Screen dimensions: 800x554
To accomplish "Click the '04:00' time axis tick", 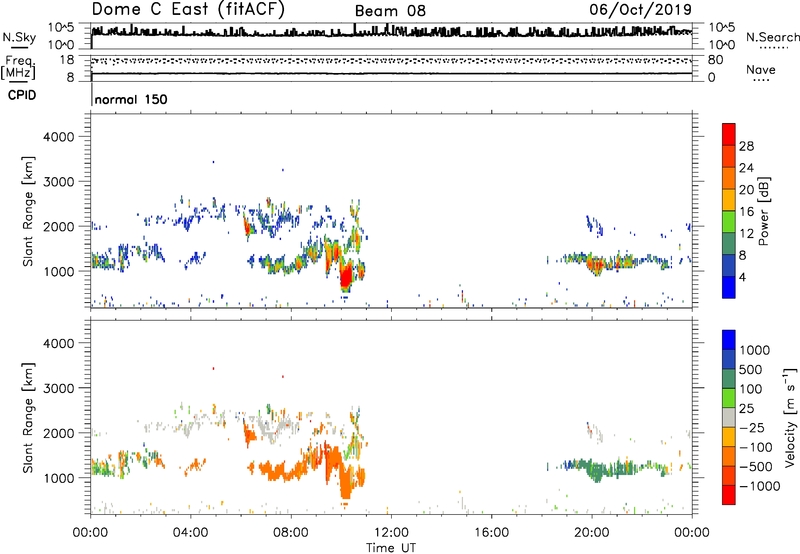I will click(x=190, y=533).
